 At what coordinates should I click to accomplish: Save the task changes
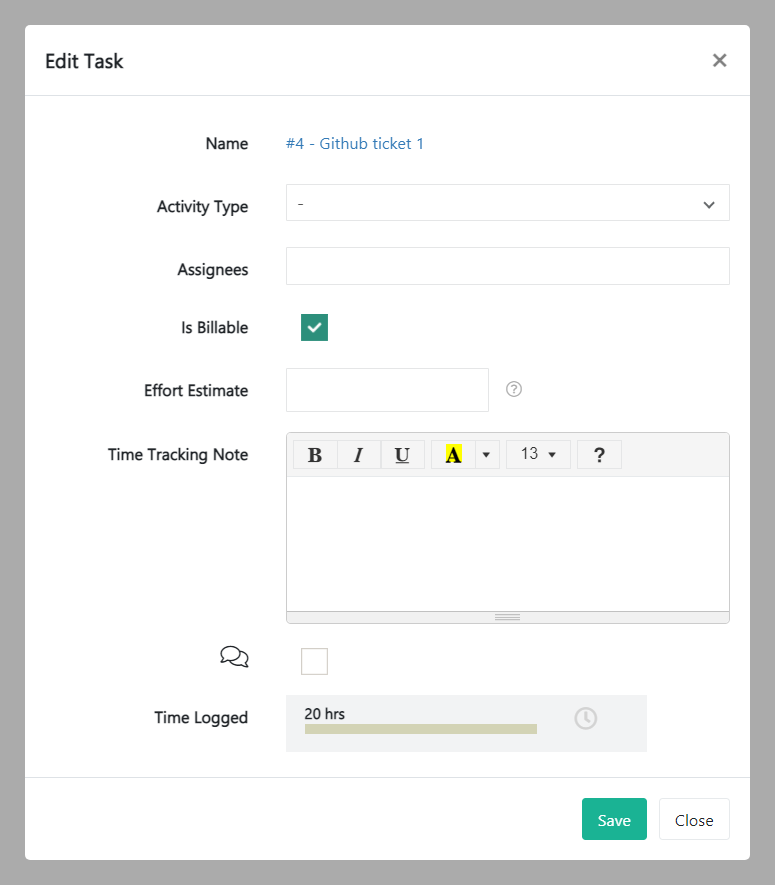[x=613, y=819]
